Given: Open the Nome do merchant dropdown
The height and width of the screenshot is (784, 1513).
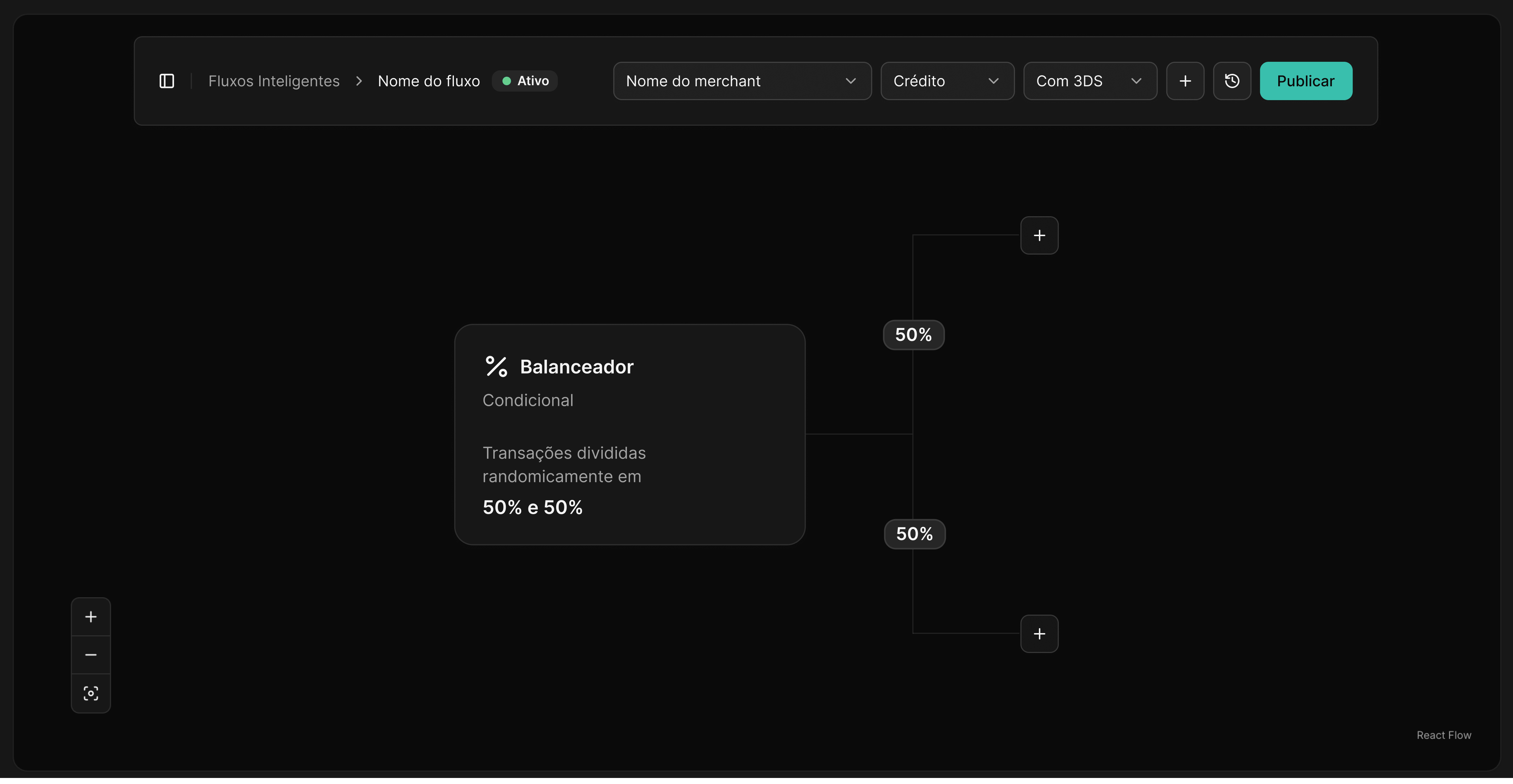Looking at the screenshot, I should point(742,81).
